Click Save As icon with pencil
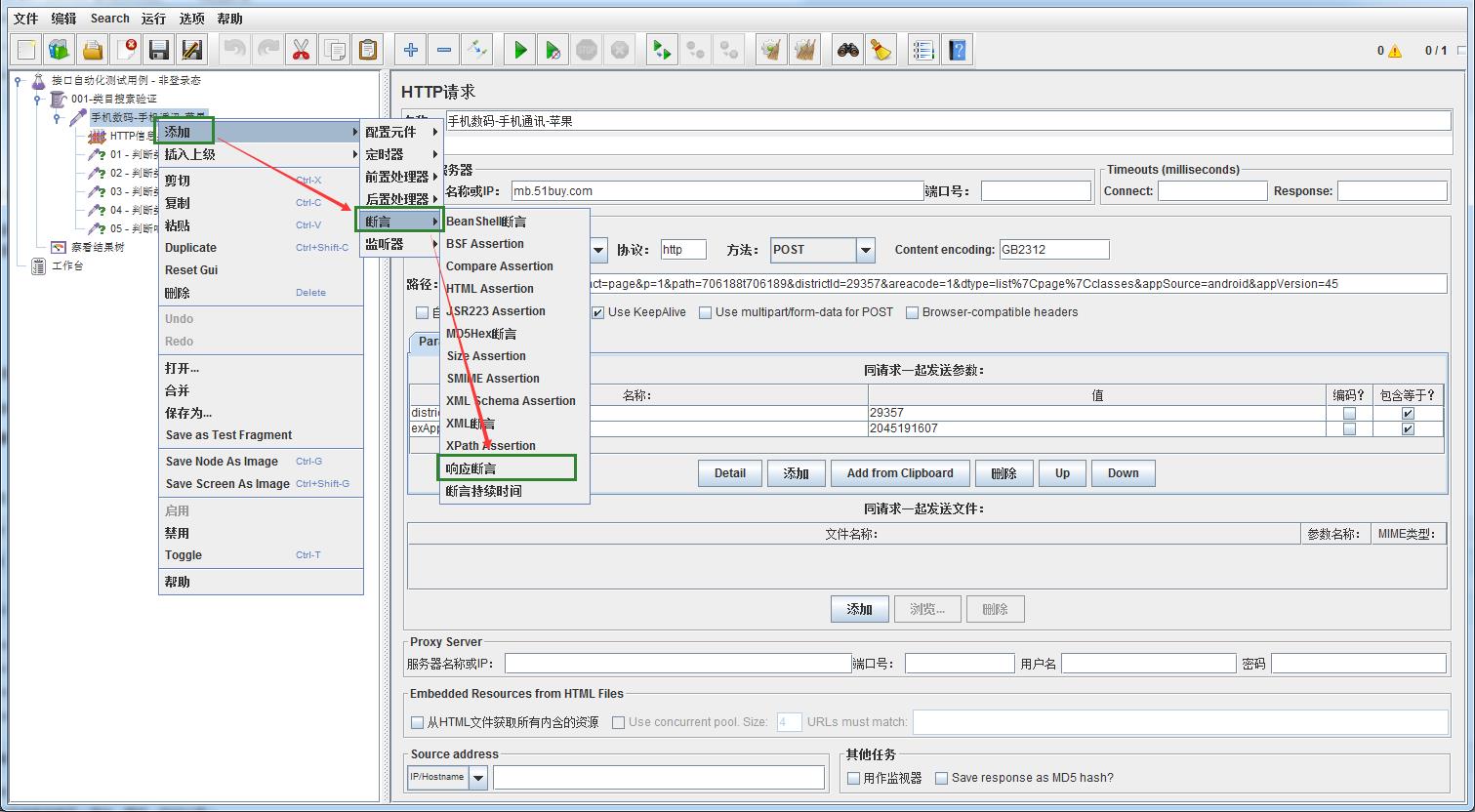The image size is (1475, 812). (192, 50)
